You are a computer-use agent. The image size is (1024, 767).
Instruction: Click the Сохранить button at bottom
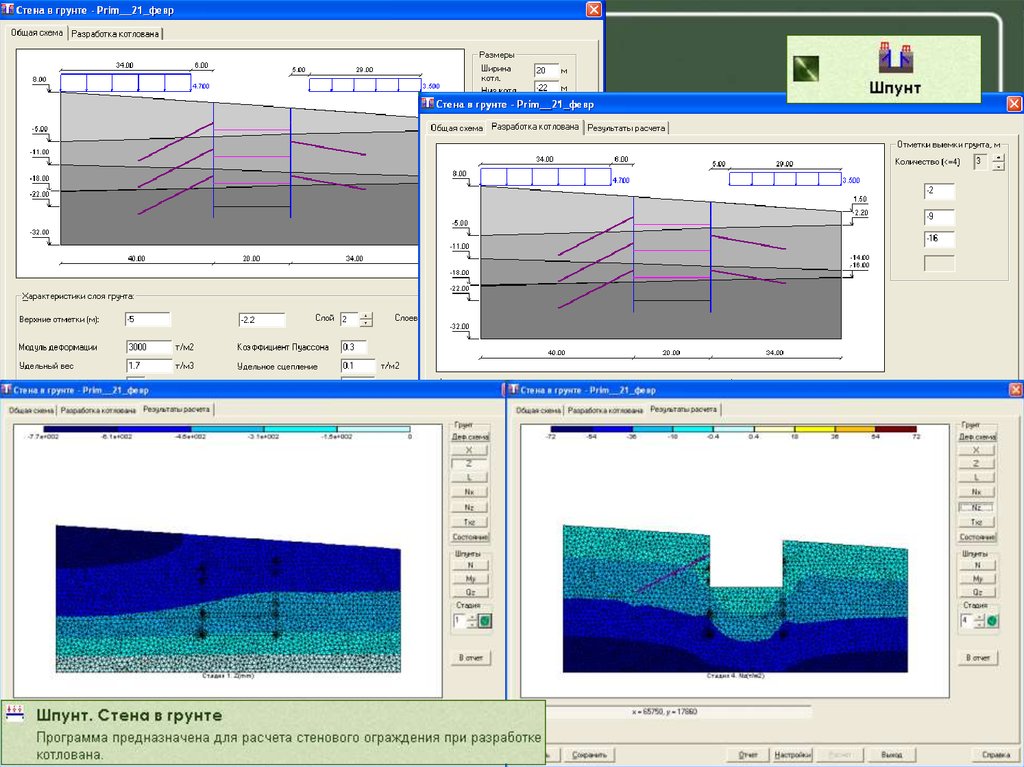tap(587, 755)
